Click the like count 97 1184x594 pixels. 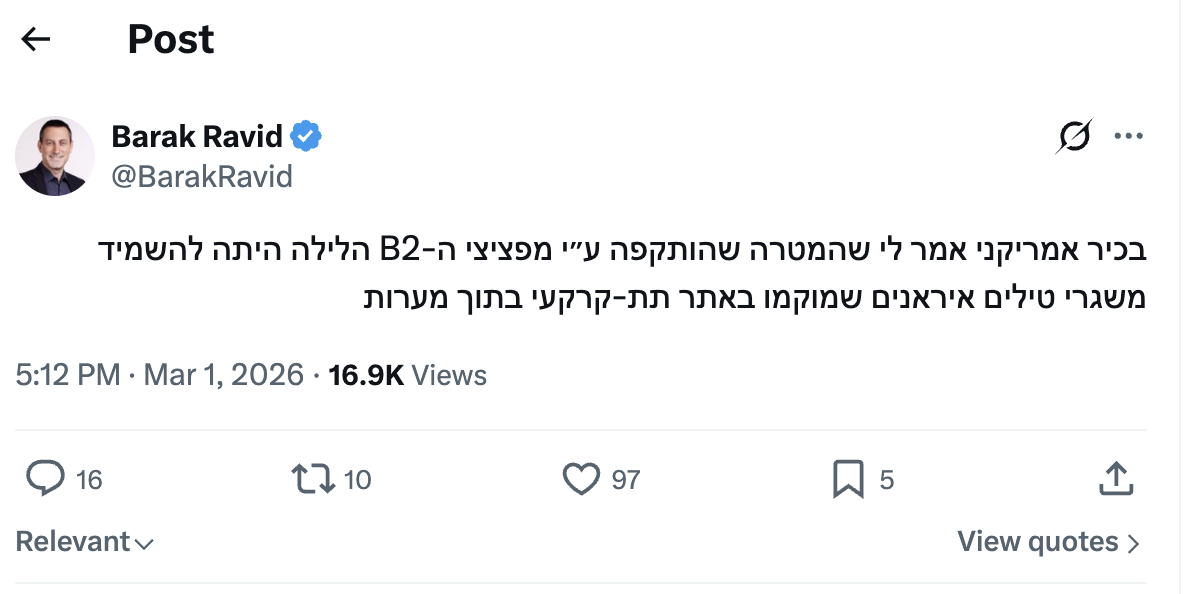pos(625,480)
